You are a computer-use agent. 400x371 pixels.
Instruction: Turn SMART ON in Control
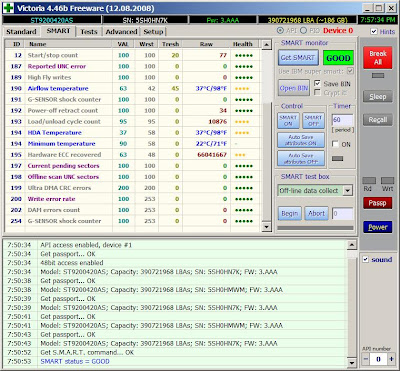click(288, 120)
